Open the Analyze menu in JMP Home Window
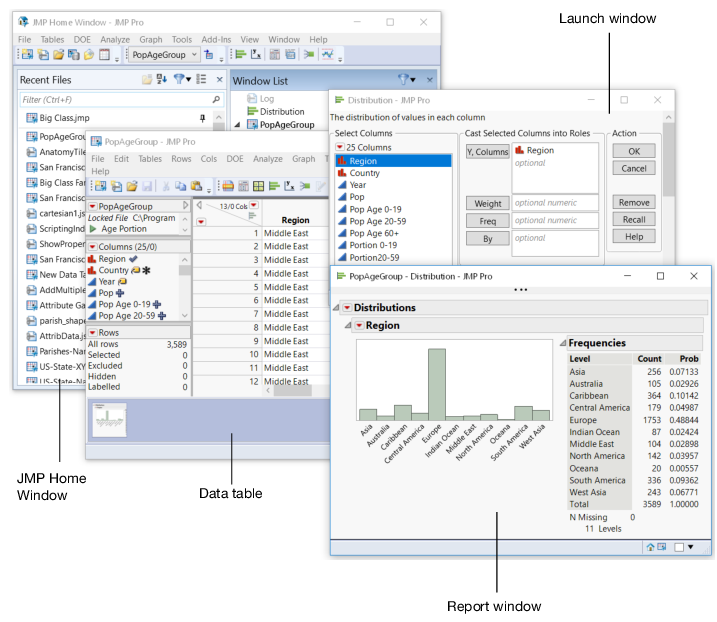Viewport: 717px width, 622px height. 115,40
